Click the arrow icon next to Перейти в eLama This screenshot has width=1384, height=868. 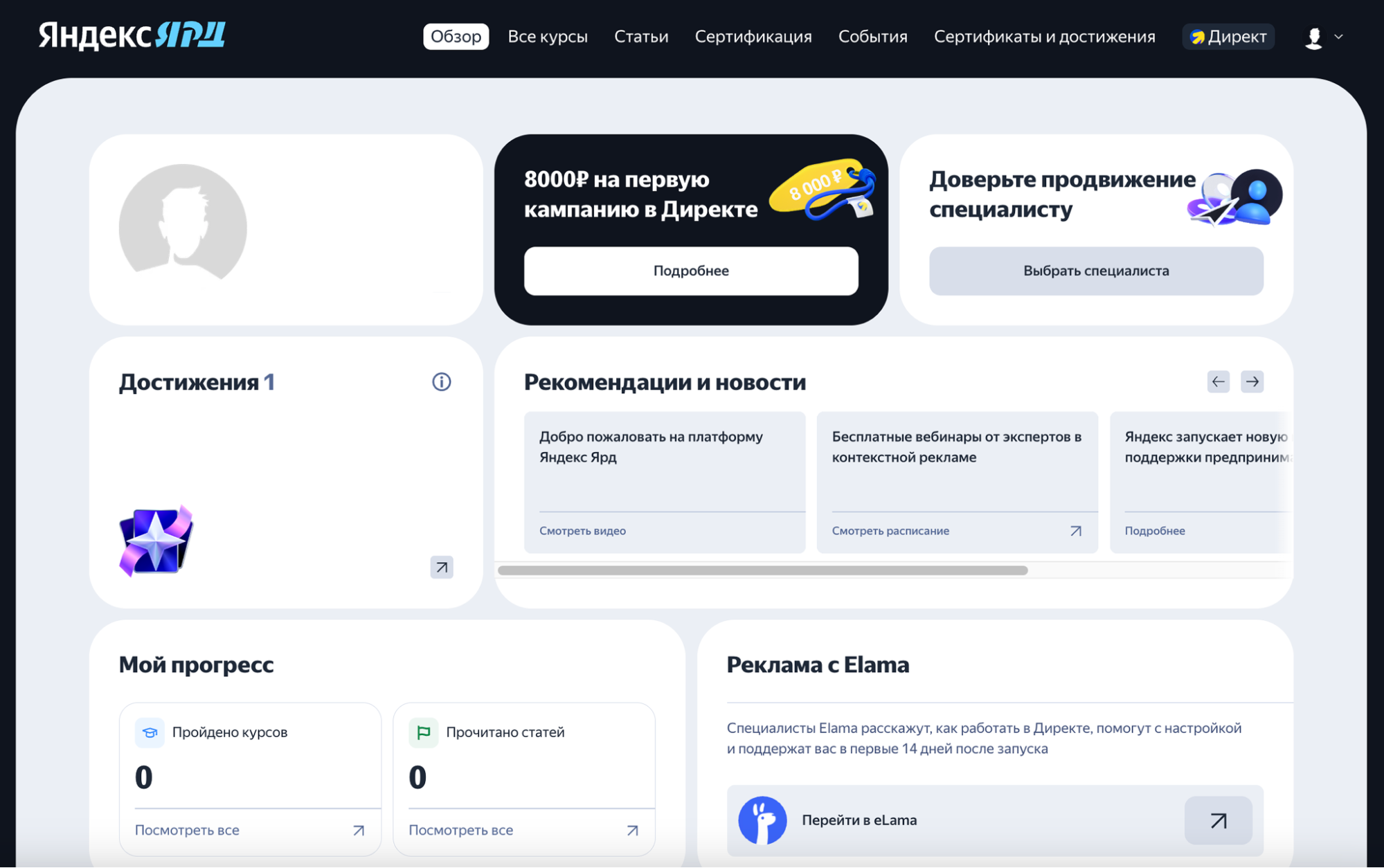click(x=1218, y=820)
